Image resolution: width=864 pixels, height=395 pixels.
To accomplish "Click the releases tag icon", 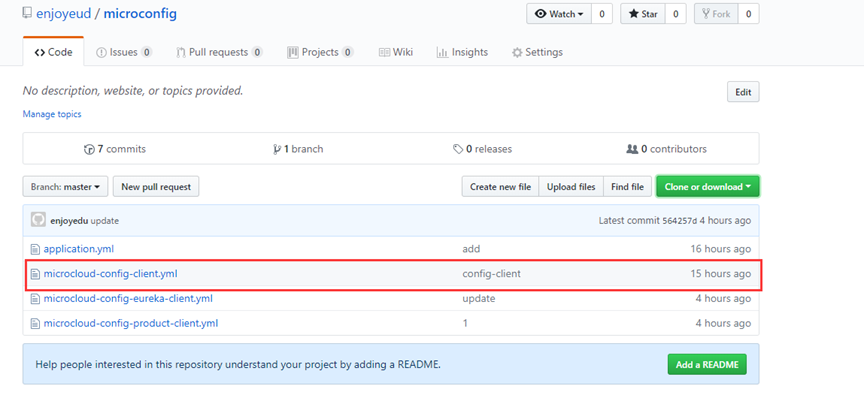I will tap(458, 149).
